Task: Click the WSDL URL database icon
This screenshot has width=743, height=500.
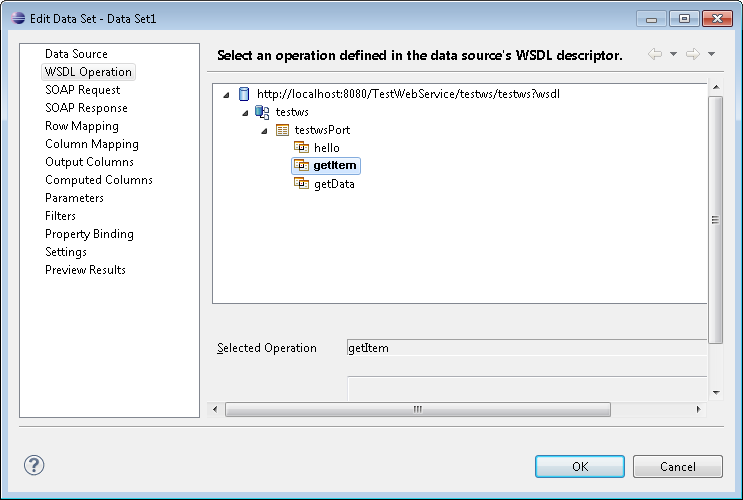Action: (244, 94)
